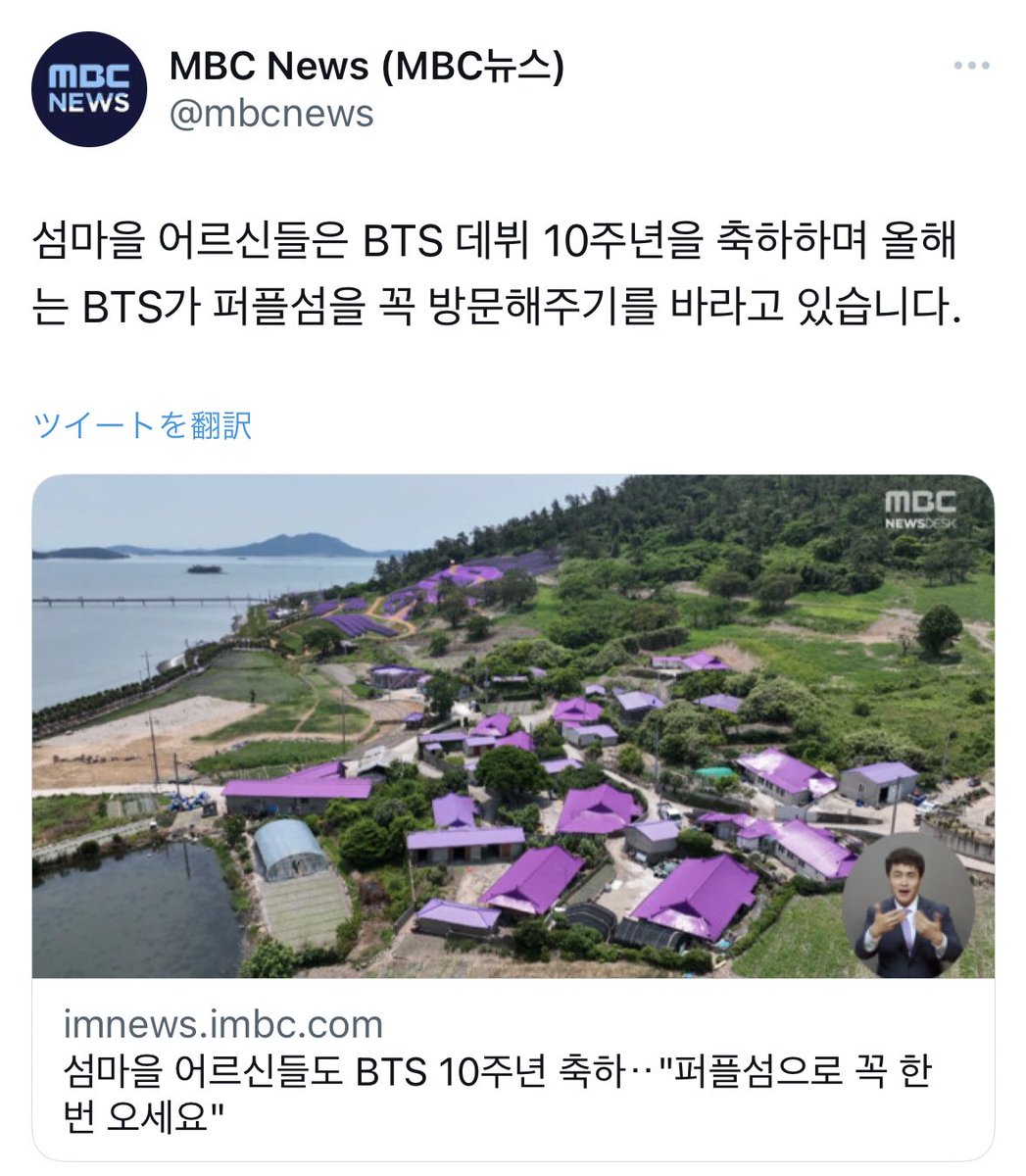Open the MBC News profile avatar
Screen dimensions: 1026x1176
pyautogui.click(x=89, y=89)
